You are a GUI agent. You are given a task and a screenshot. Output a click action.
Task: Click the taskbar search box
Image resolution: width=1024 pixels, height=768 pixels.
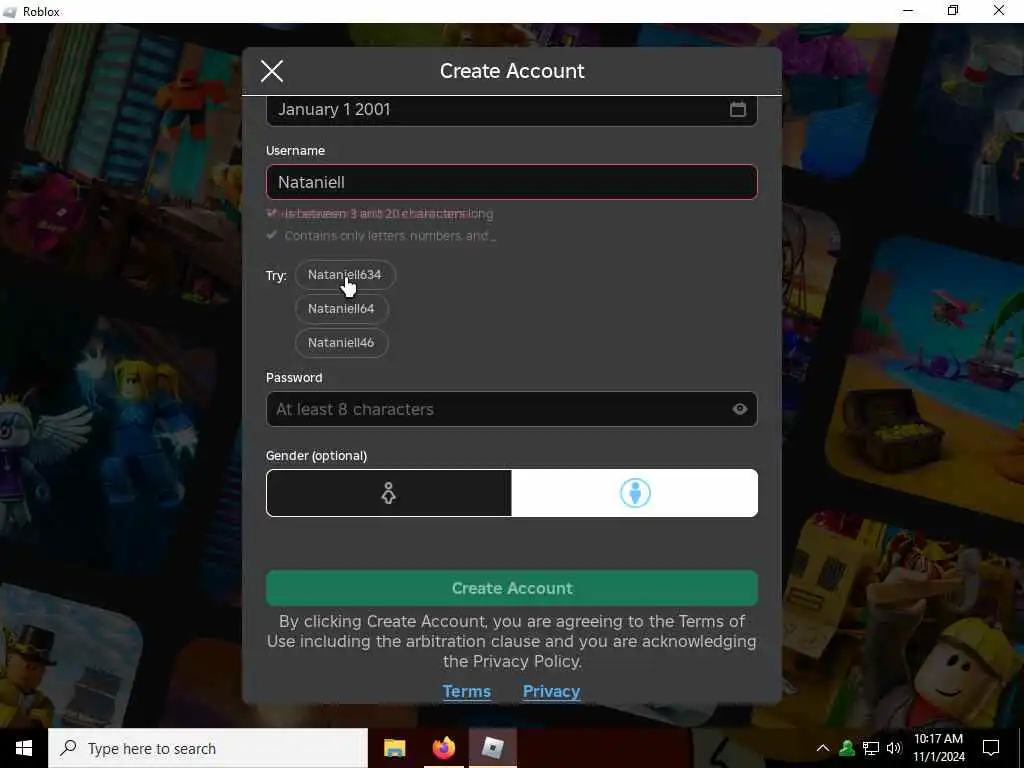(x=208, y=748)
